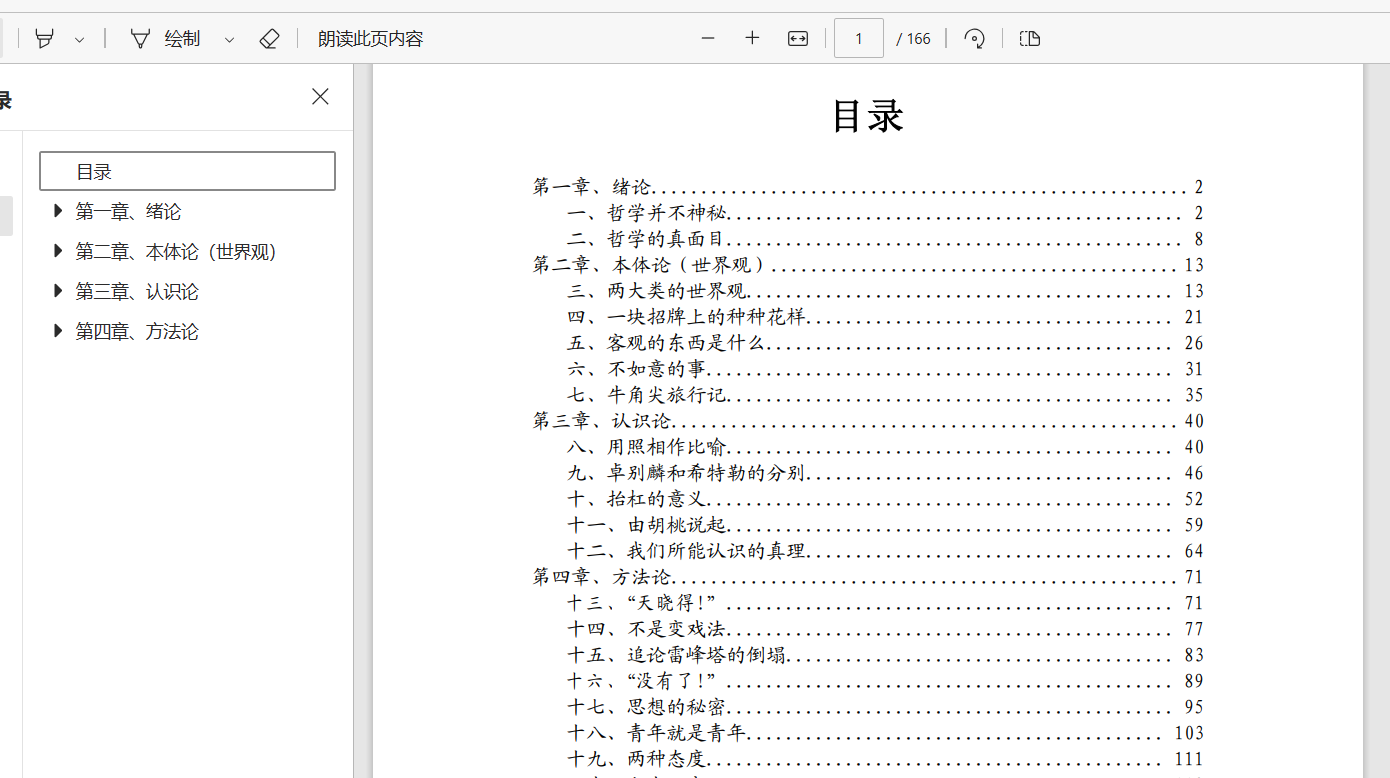Viewport: 1390px width, 778px height.
Task: Select the eraser tool
Action: (269, 39)
